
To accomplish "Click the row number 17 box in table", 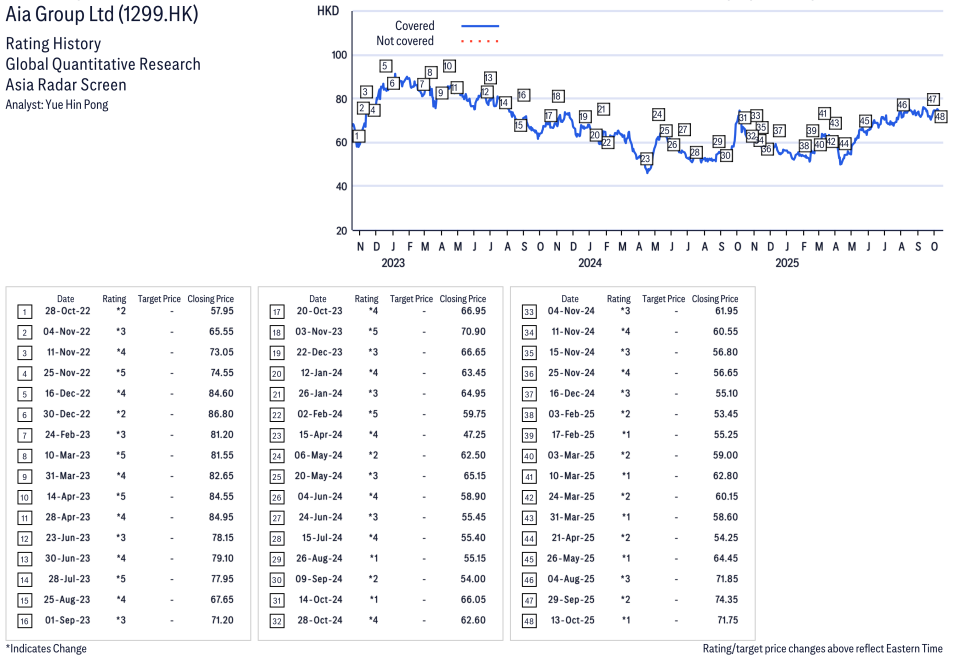I will coord(277,312).
